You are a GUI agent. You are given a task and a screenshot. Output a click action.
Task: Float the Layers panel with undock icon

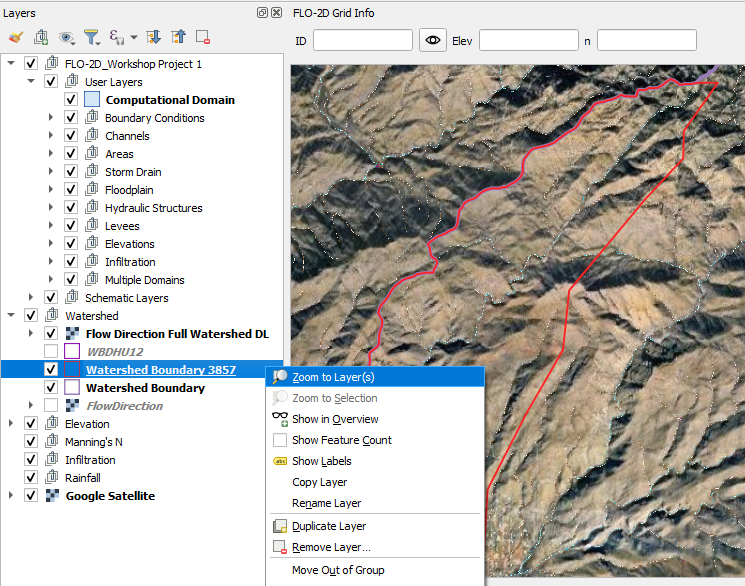pyautogui.click(x=263, y=13)
